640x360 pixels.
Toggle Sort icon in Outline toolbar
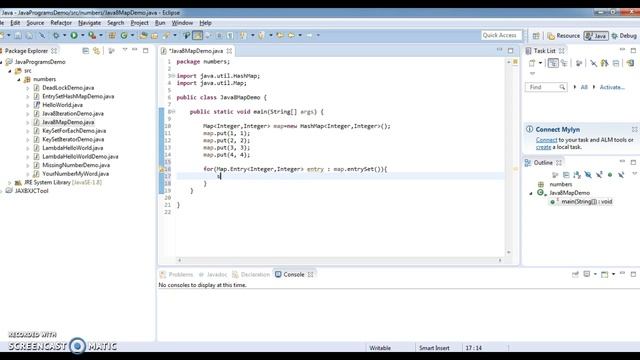[x=577, y=175]
